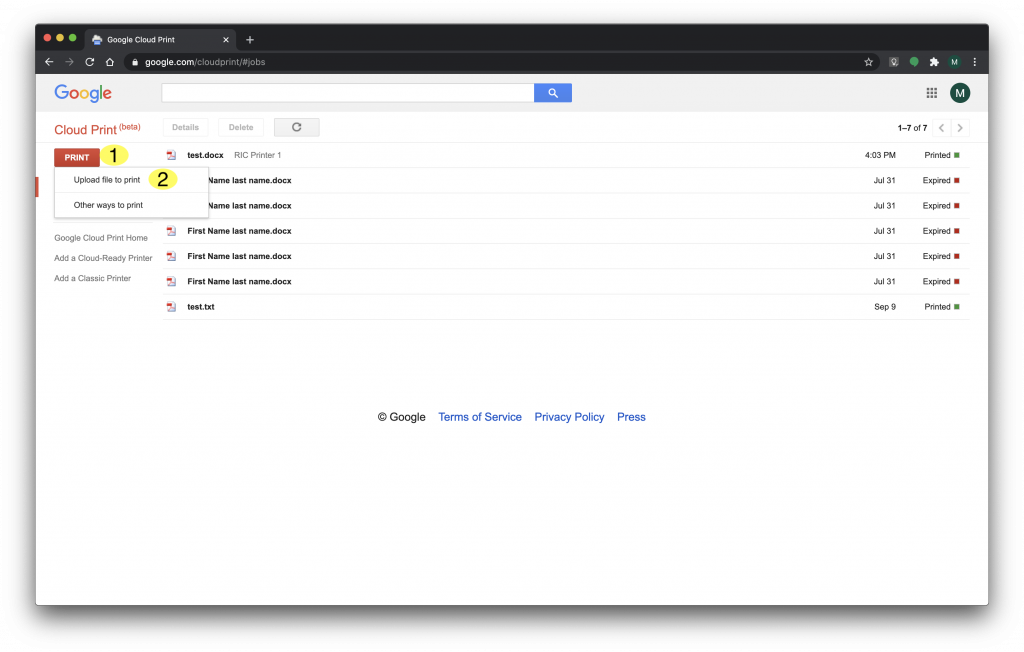
Task: Open Terms of Service link
Action: point(480,417)
